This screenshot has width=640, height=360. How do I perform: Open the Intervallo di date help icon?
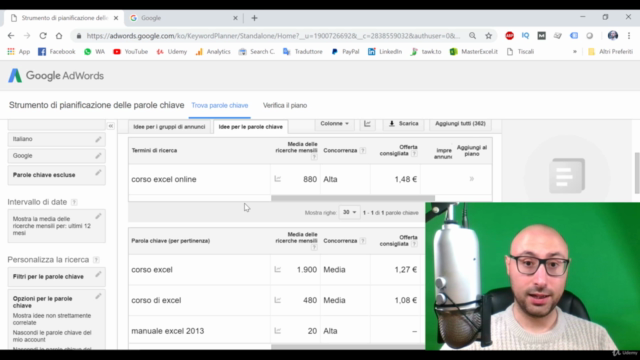74,202
